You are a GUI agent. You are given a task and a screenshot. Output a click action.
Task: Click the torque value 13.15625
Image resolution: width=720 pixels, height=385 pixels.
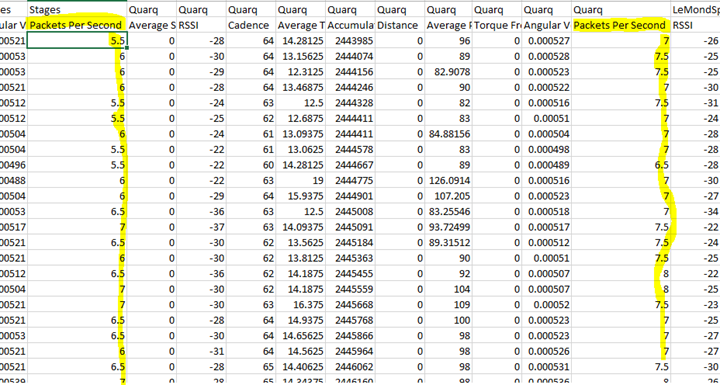click(300, 57)
